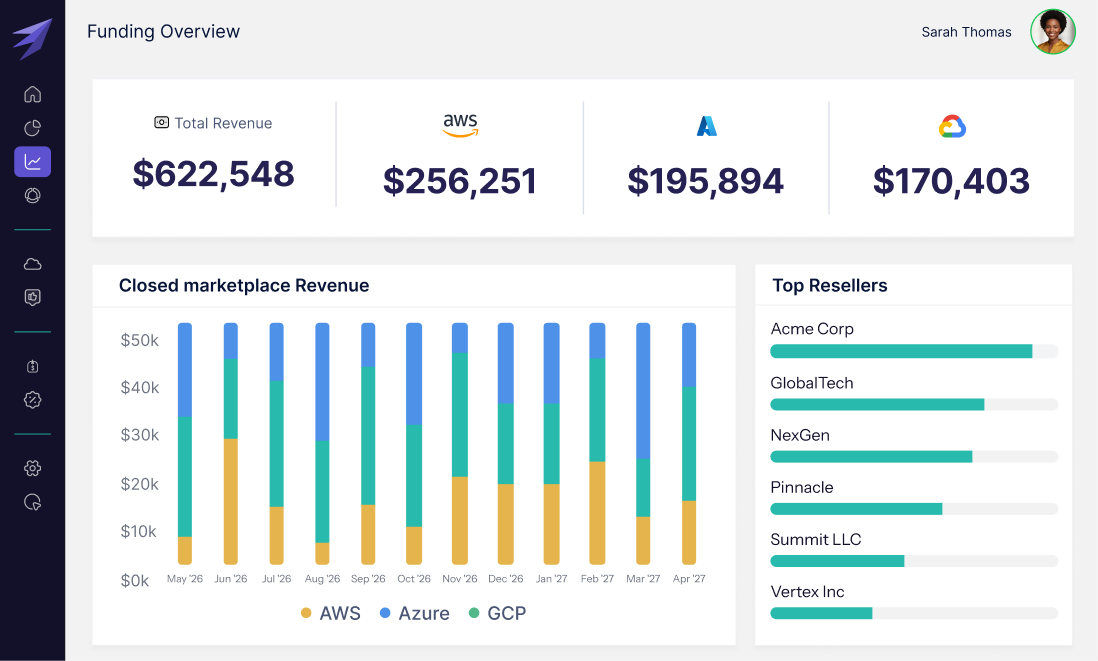
Task: Click the Sarah Thomas user name
Action: pyautogui.click(x=966, y=32)
